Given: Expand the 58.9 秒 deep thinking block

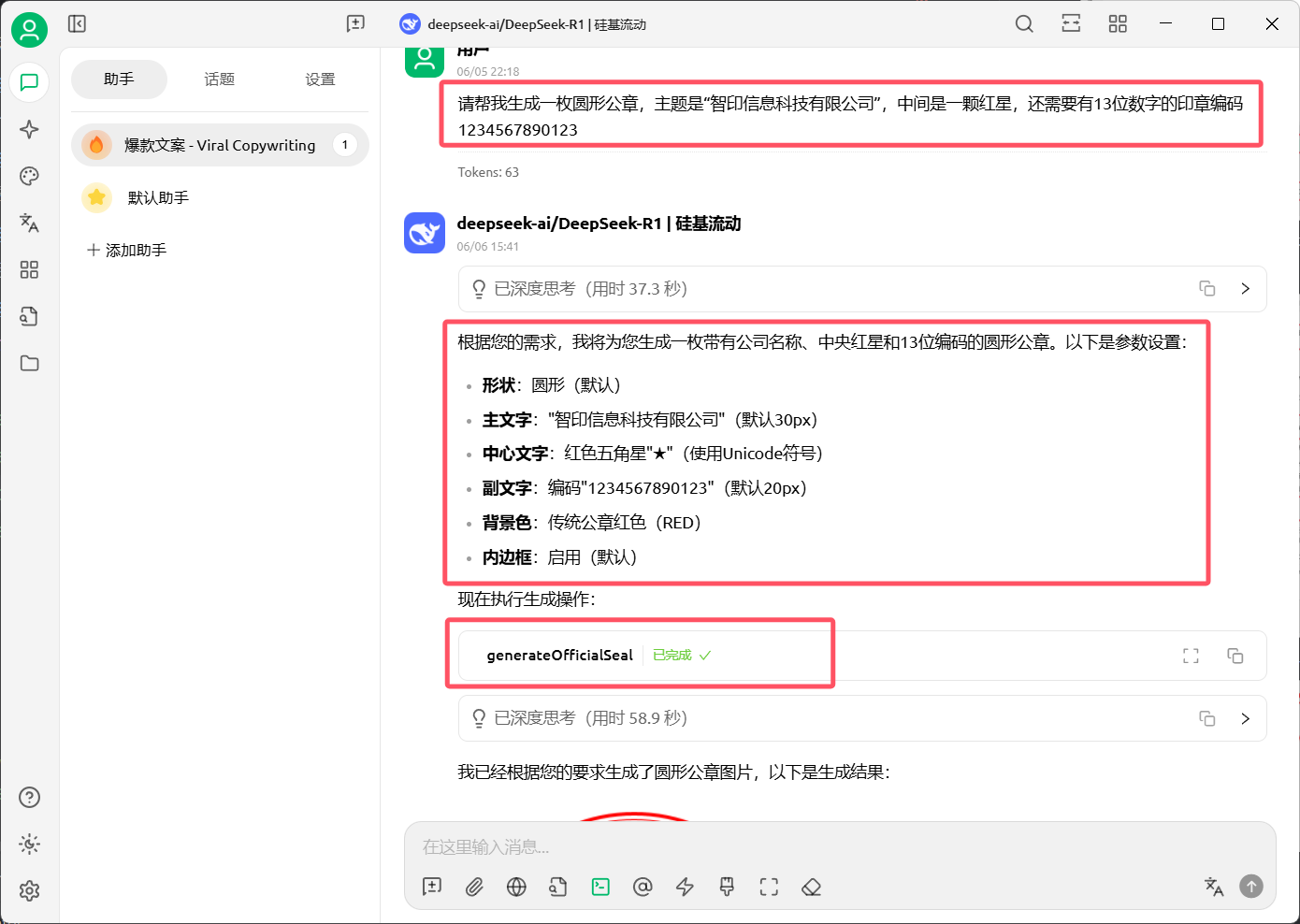Looking at the screenshot, I should click(x=1245, y=718).
